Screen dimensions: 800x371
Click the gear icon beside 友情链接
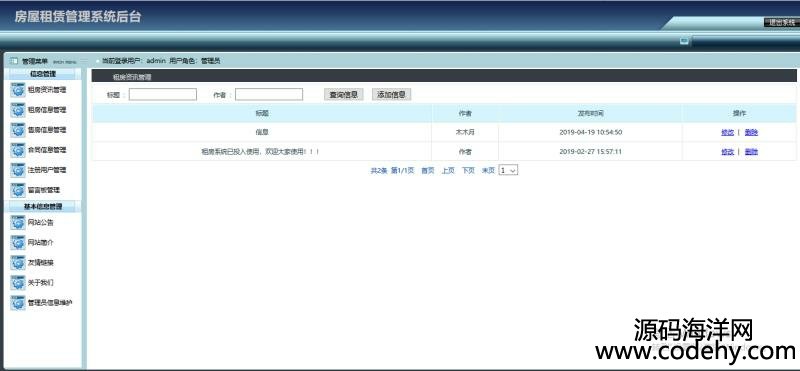[18, 263]
